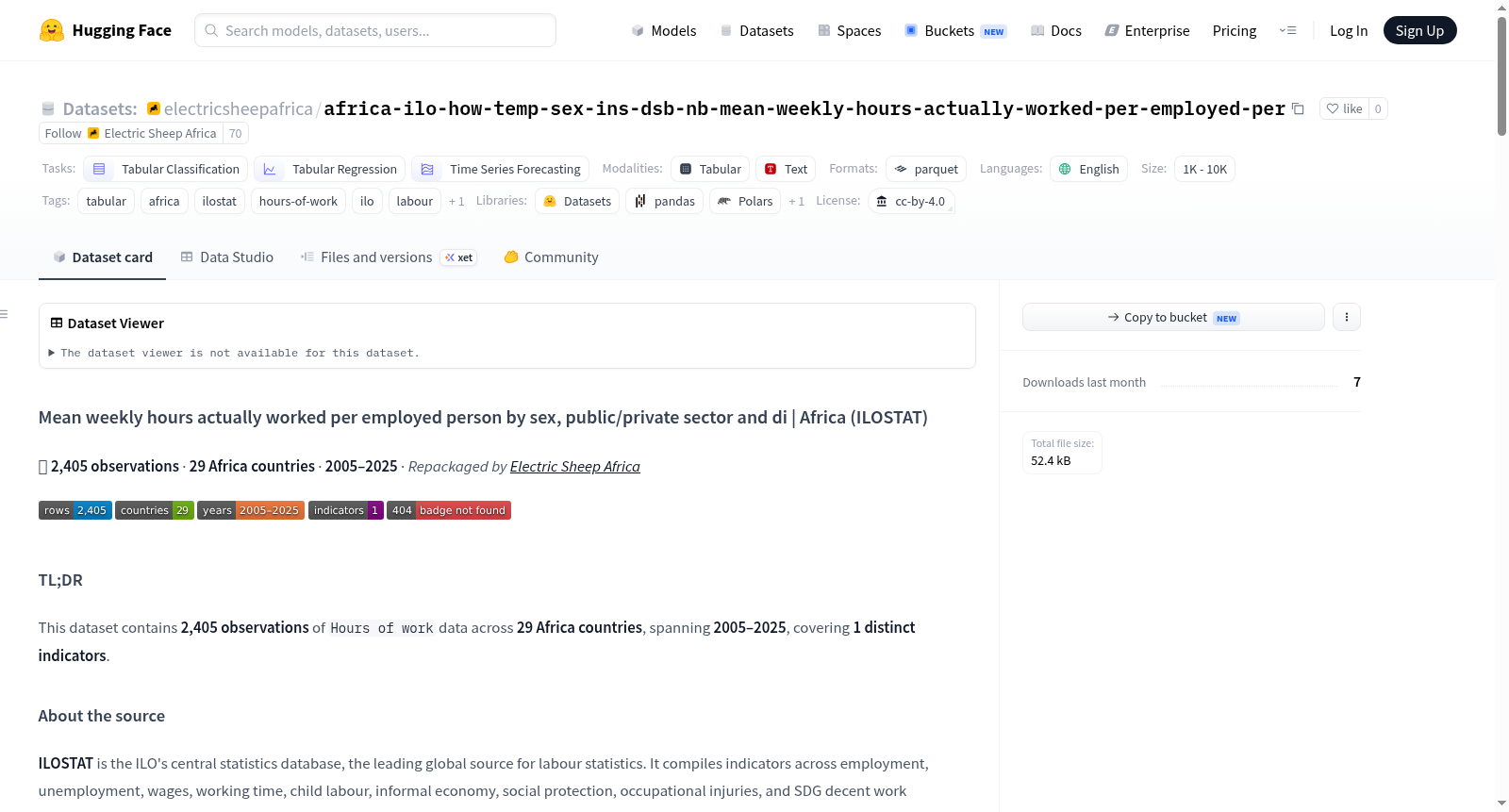1509x812 pixels.
Task: Show the additional +1 libraries
Action: (x=796, y=201)
